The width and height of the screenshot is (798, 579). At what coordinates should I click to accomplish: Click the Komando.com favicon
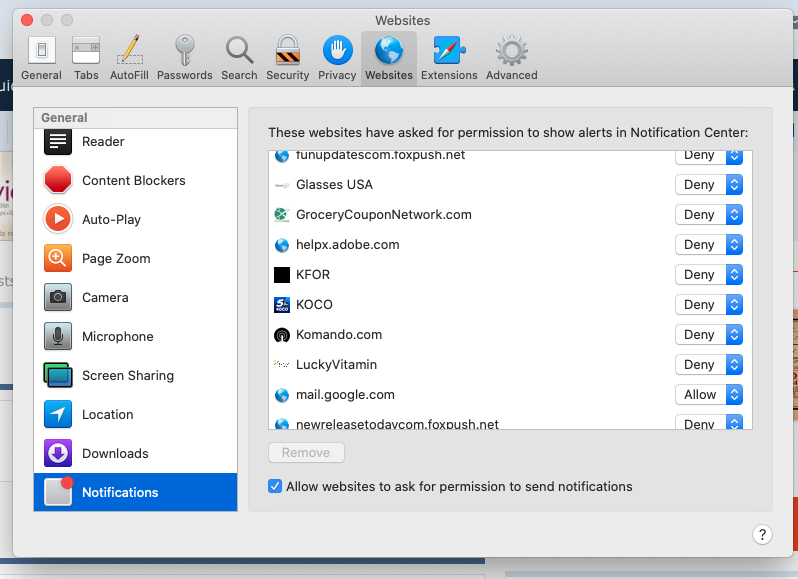[x=282, y=335]
